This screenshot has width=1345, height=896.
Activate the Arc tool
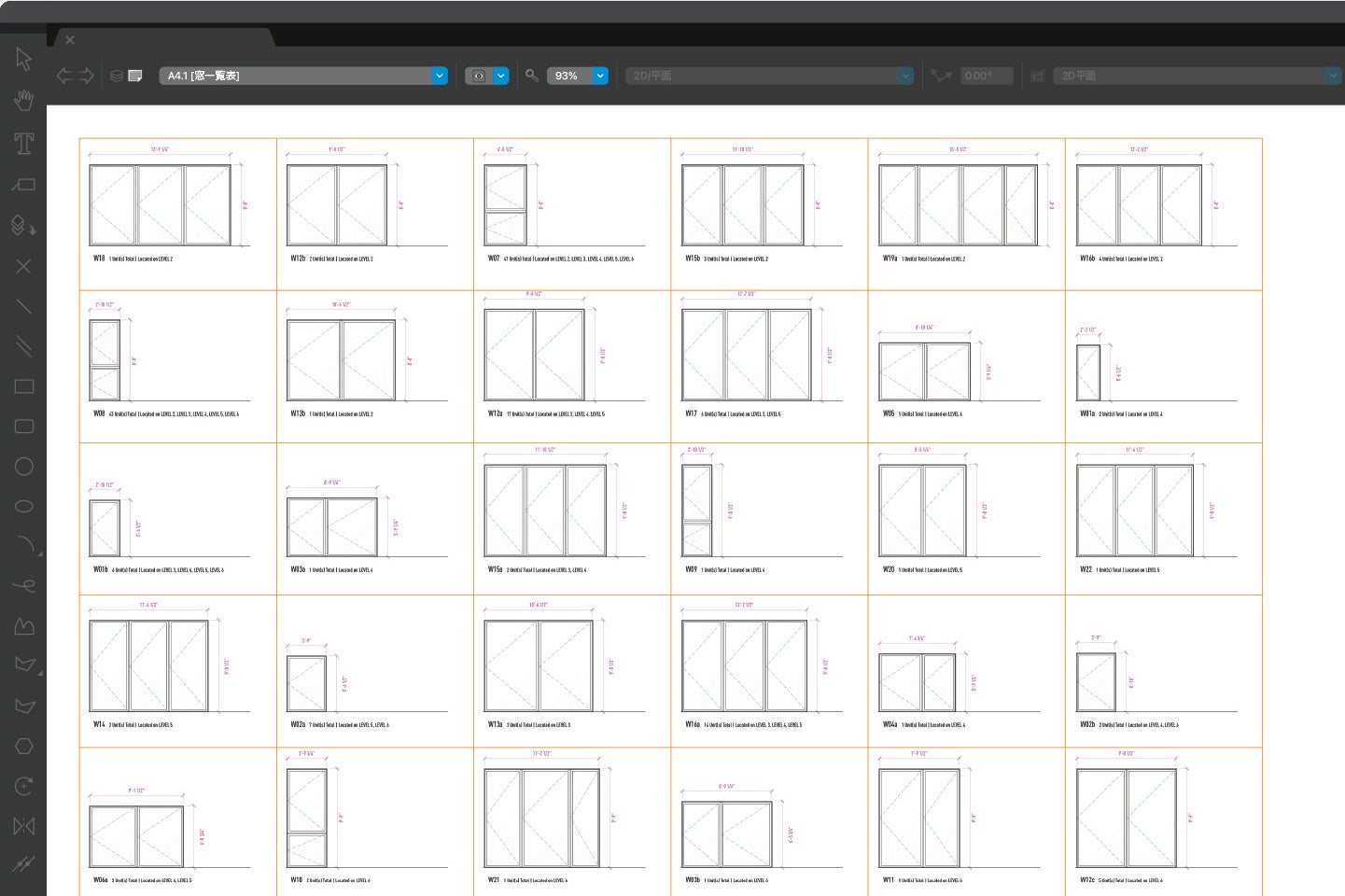[x=26, y=546]
